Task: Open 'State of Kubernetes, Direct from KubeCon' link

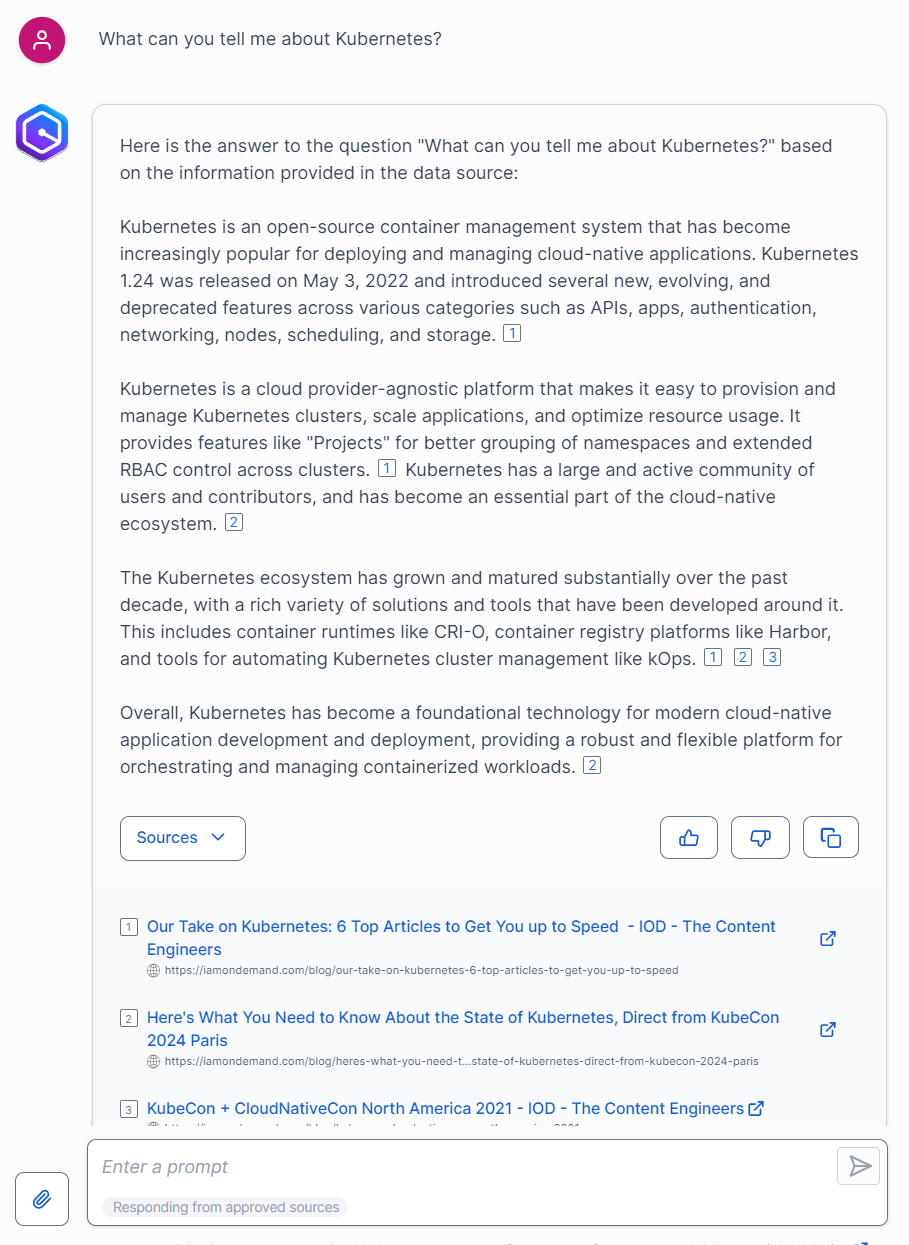Action: pos(463,1018)
